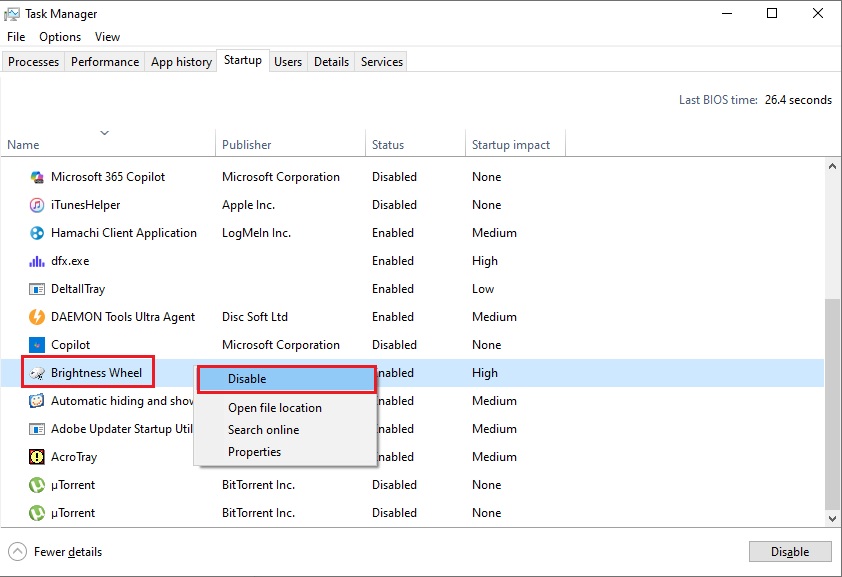Select the DeltaIITray row name
Image resolution: width=842 pixels, height=577 pixels.
(x=78, y=289)
